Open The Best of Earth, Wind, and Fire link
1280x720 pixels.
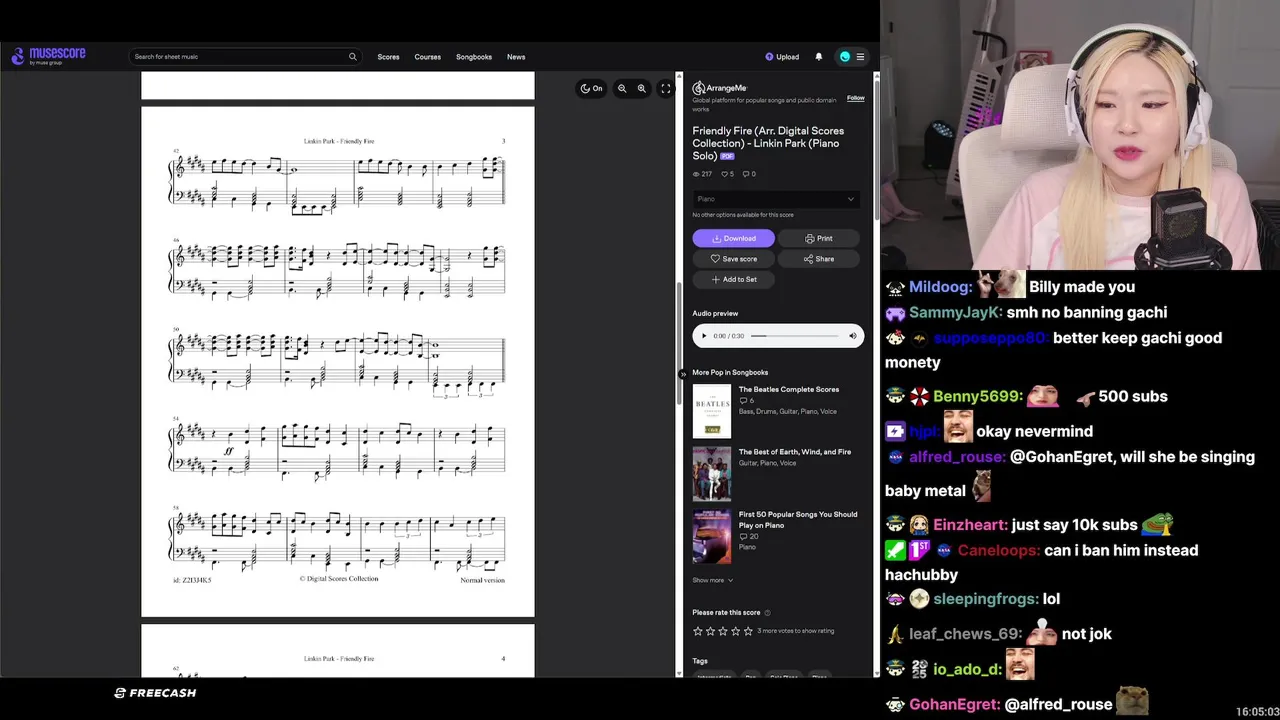pyautogui.click(x=795, y=452)
